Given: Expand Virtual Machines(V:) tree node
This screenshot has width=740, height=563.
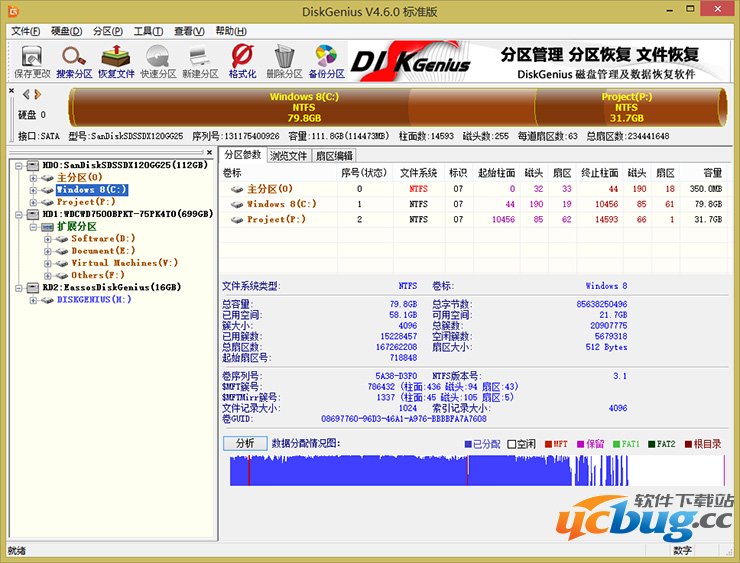Looking at the screenshot, I should click(x=48, y=263).
